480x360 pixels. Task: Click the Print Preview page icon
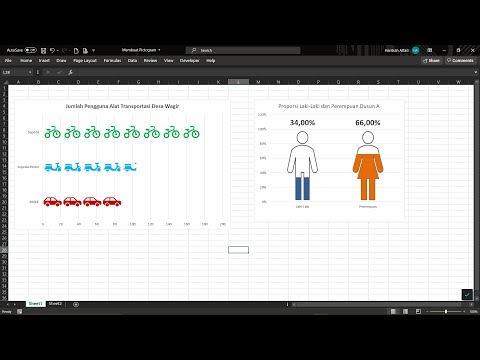85,50
